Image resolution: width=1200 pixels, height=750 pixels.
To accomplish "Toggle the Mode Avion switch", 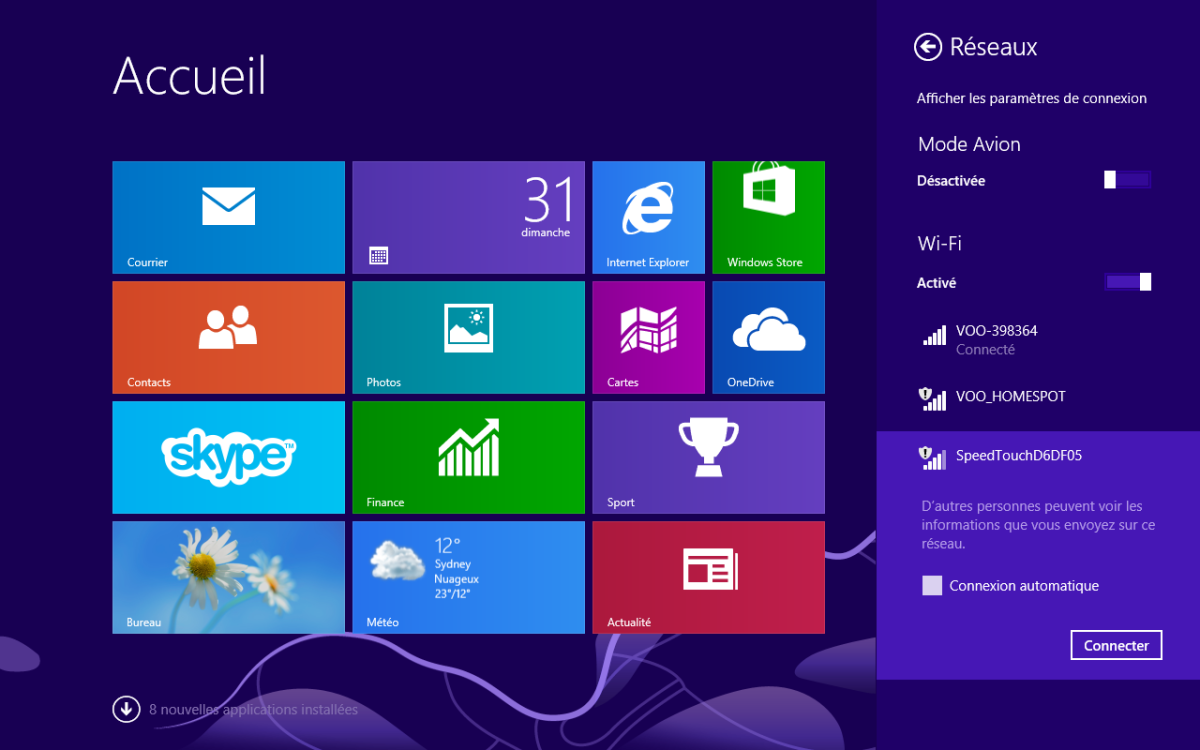I will point(1128,180).
